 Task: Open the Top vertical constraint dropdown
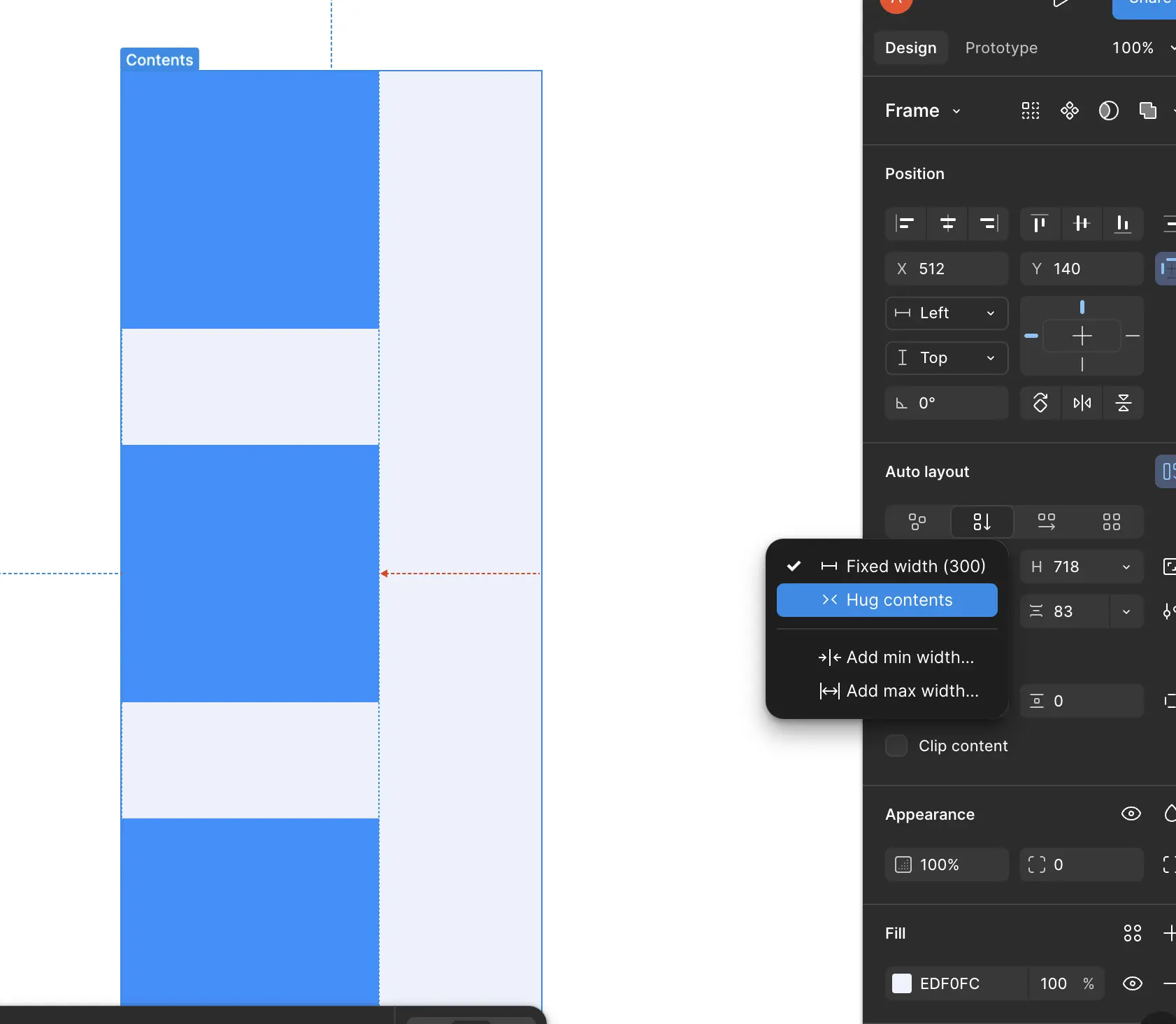(947, 358)
